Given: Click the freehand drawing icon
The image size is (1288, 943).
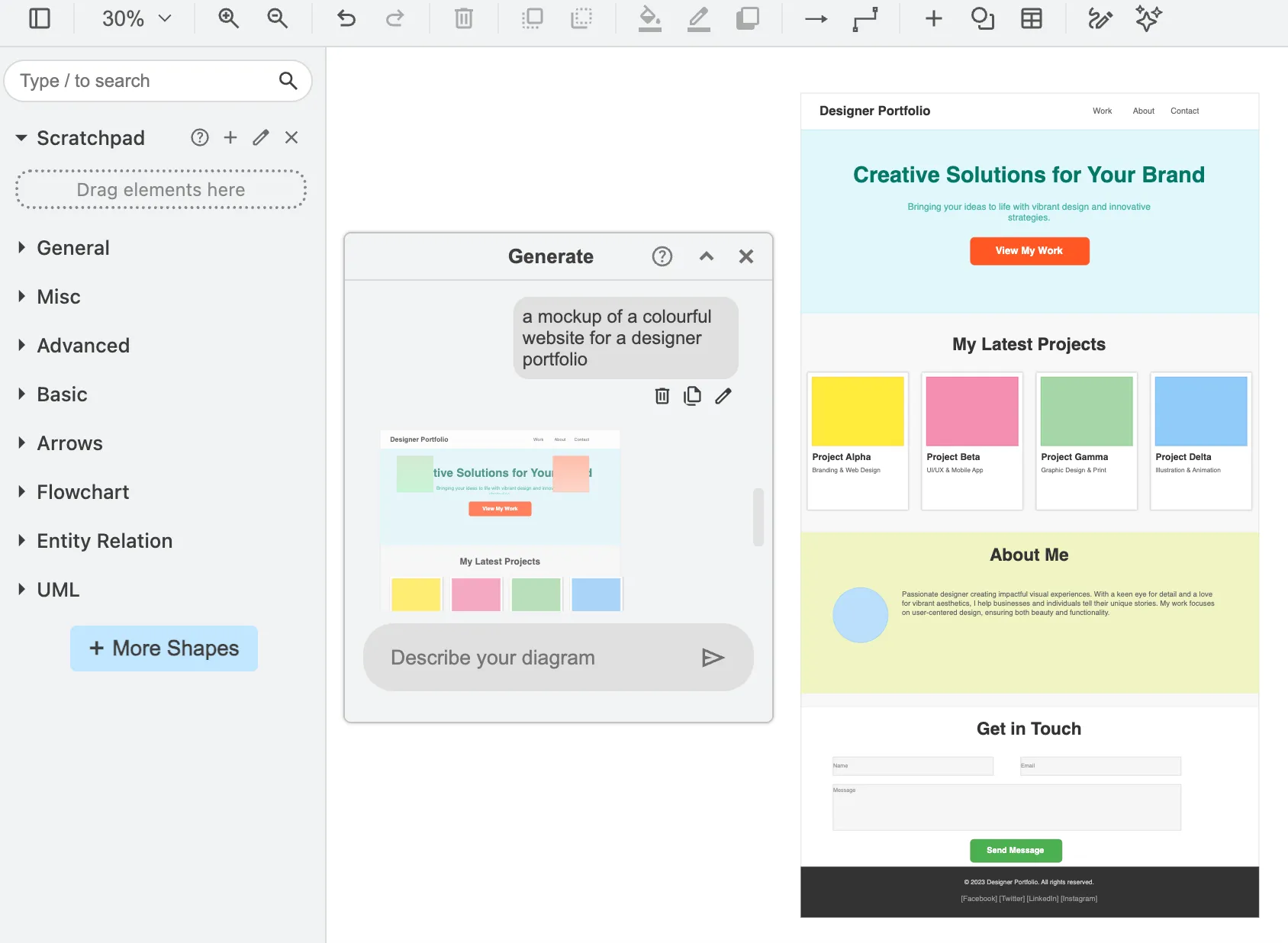Looking at the screenshot, I should 1100,18.
